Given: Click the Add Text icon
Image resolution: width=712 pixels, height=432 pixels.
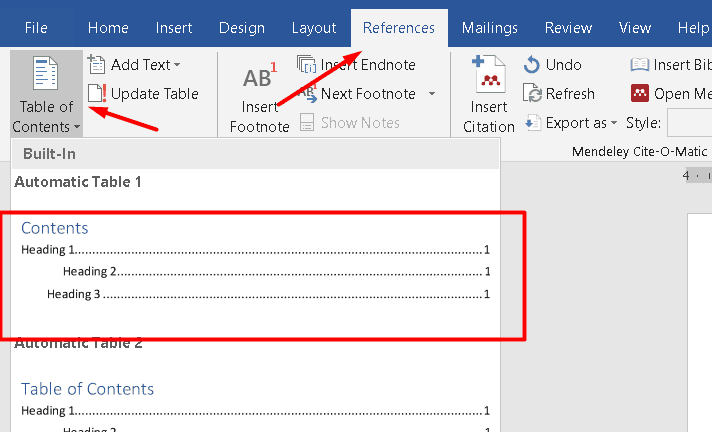Looking at the screenshot, I should (x=97, y=65).
